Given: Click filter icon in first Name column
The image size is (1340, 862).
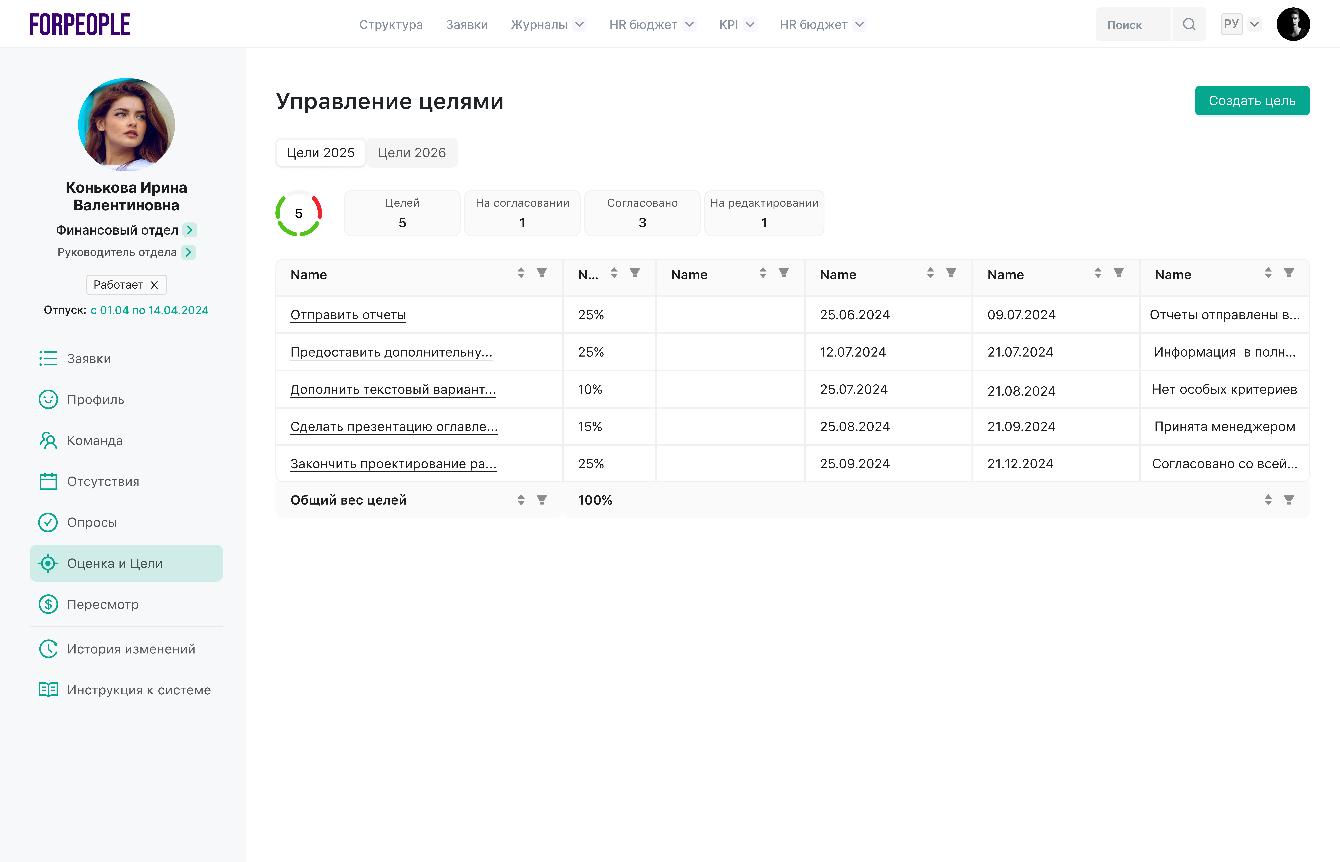Looking at the screenshot, I should pyautogui.click(x=542, y=273).
